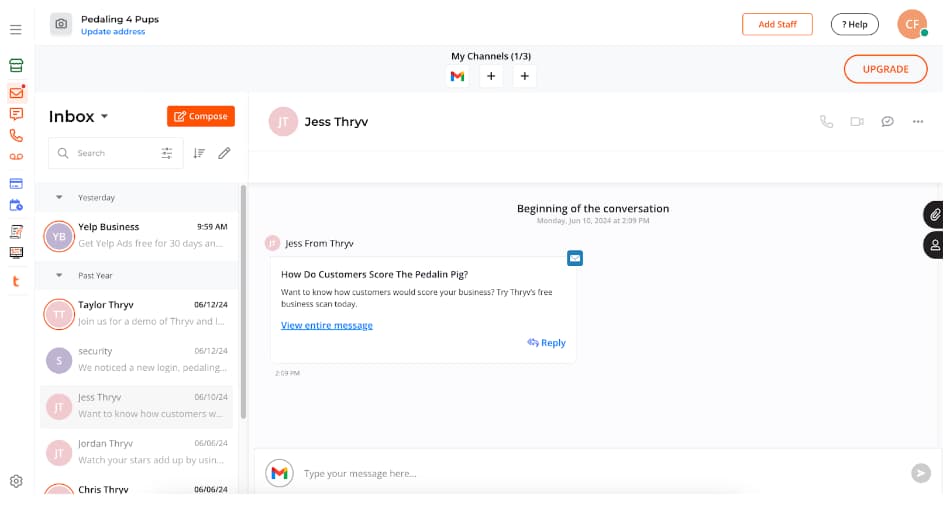946x508 pixels.
Task: Add a third channel with last plus
Action: pyautogui.click(x=524, y=76)
